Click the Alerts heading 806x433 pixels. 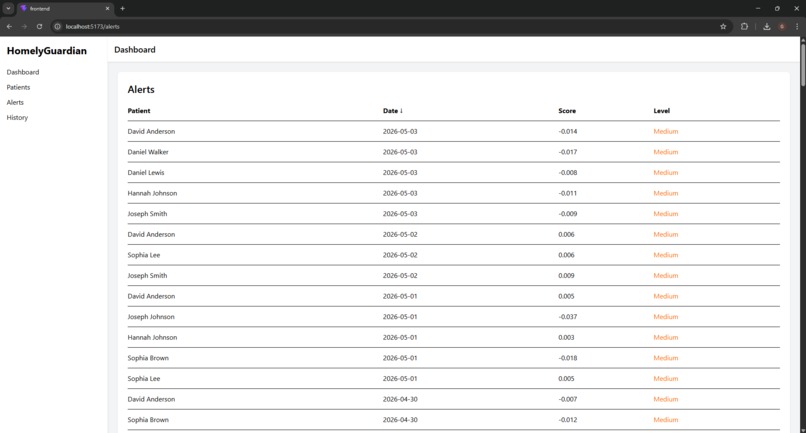pos(141,89)
